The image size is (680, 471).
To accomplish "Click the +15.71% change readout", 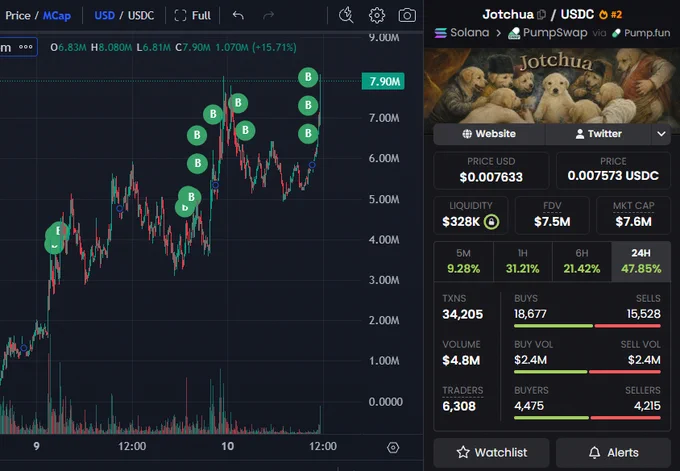I will tap(275, 47).
